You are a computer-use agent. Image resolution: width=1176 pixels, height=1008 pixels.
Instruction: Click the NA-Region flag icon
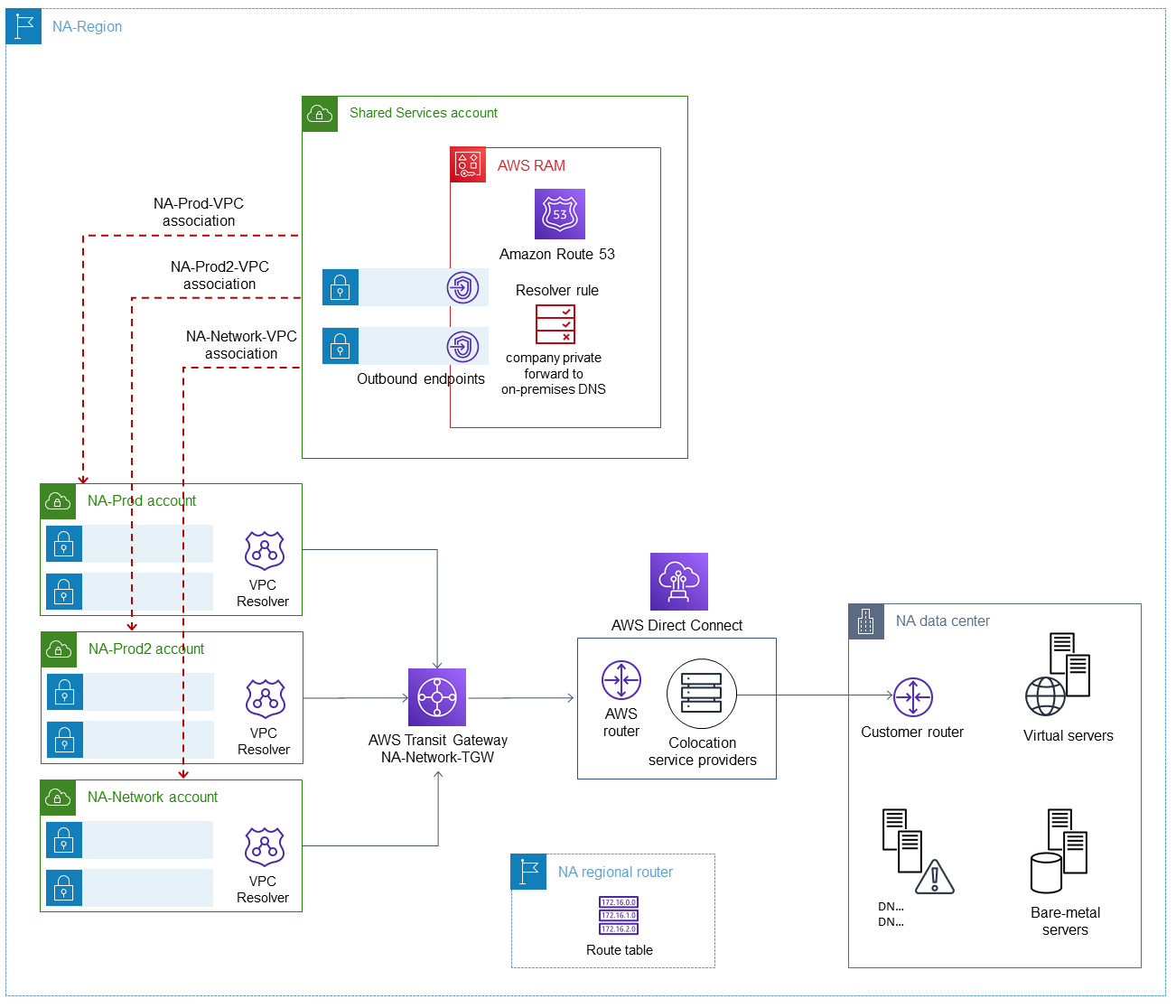tap(23, 26)
